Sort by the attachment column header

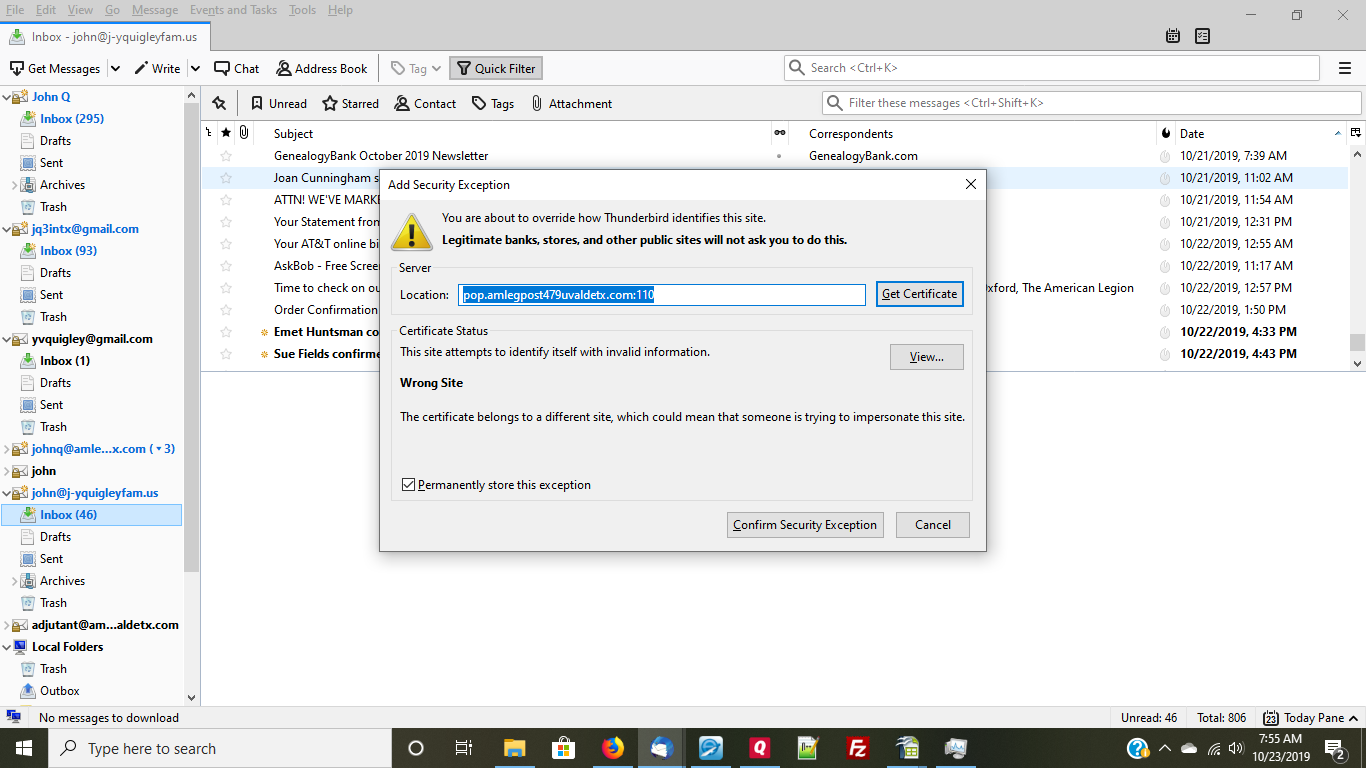click(243, 133)
